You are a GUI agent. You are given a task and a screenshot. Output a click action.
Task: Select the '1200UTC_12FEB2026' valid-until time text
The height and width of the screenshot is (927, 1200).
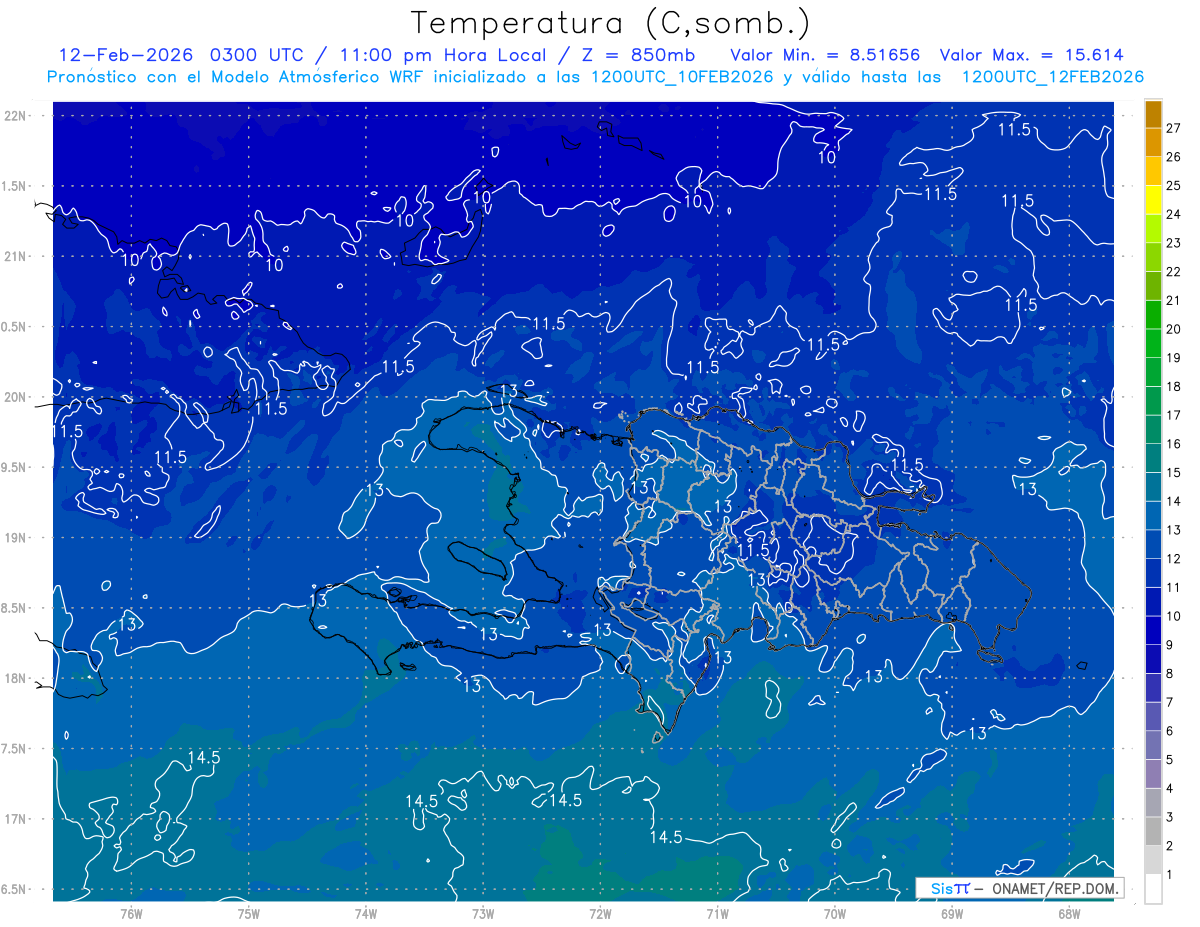[x=1052, y=77]
